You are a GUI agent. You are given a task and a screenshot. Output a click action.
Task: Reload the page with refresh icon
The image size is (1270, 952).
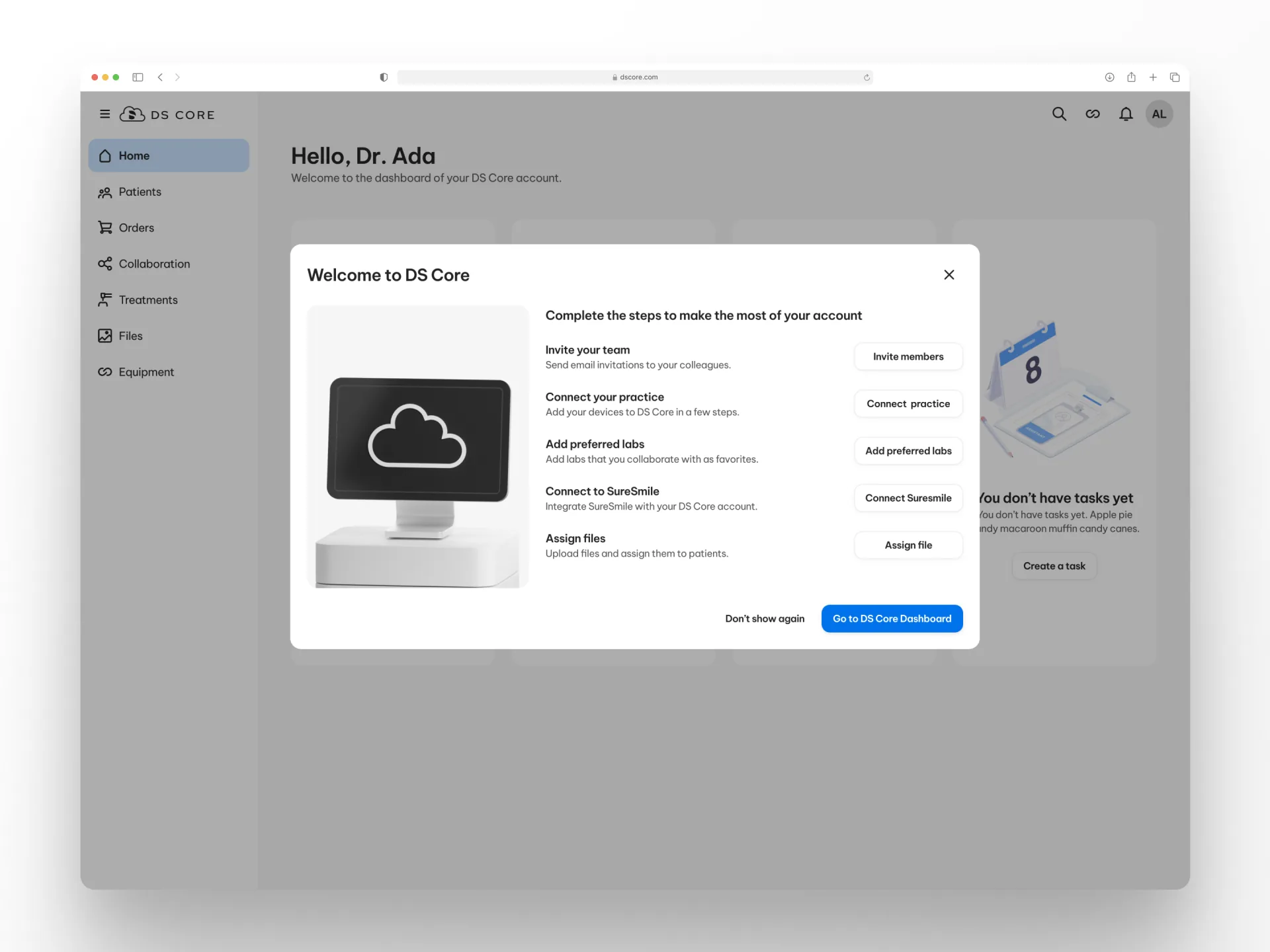click(x=867, y=77)
